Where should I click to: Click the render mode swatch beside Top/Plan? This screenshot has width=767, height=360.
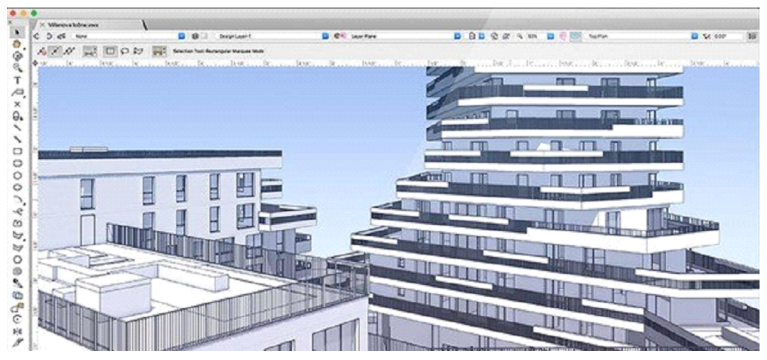576,36
